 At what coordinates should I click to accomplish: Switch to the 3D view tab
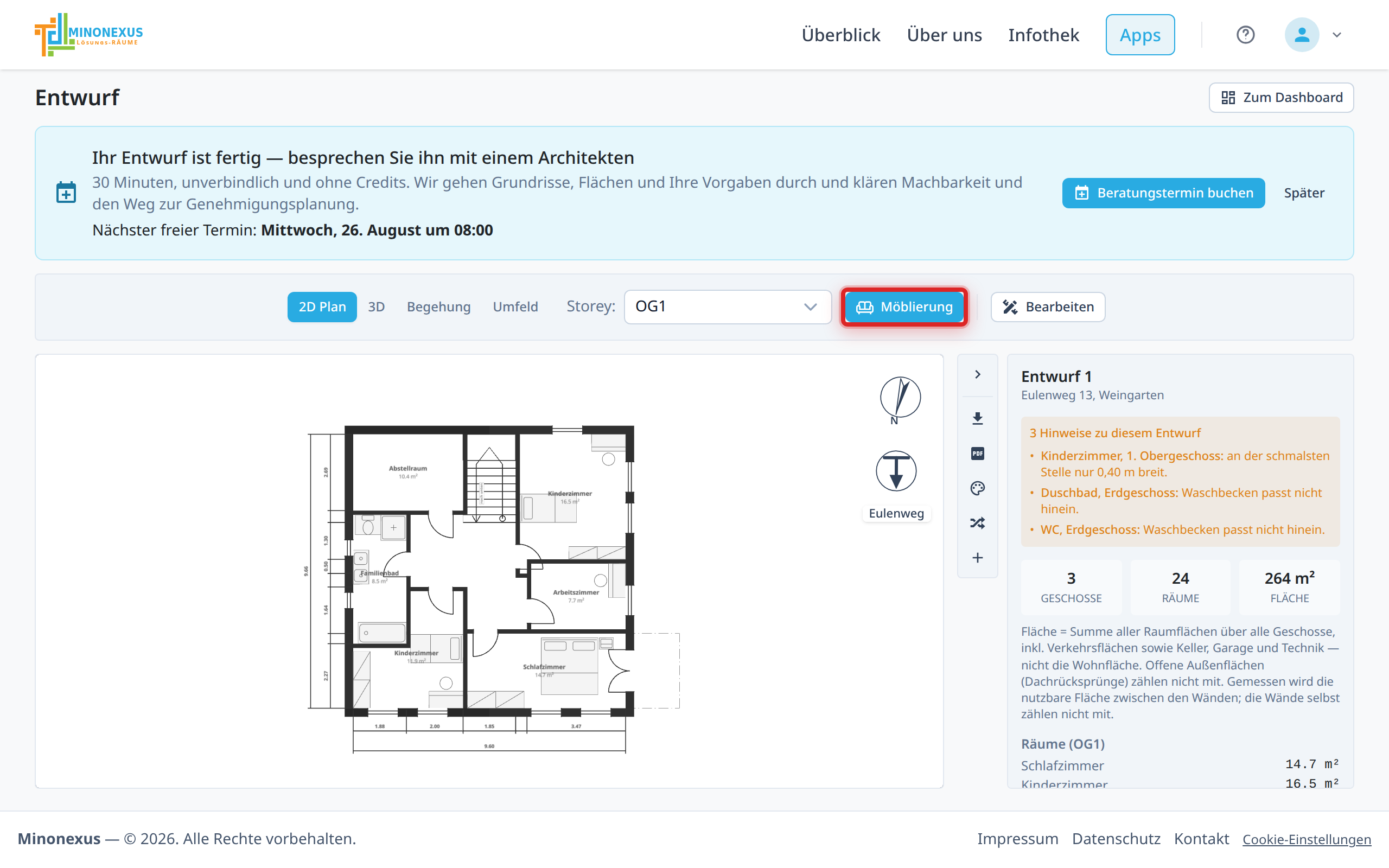(376, 307)
